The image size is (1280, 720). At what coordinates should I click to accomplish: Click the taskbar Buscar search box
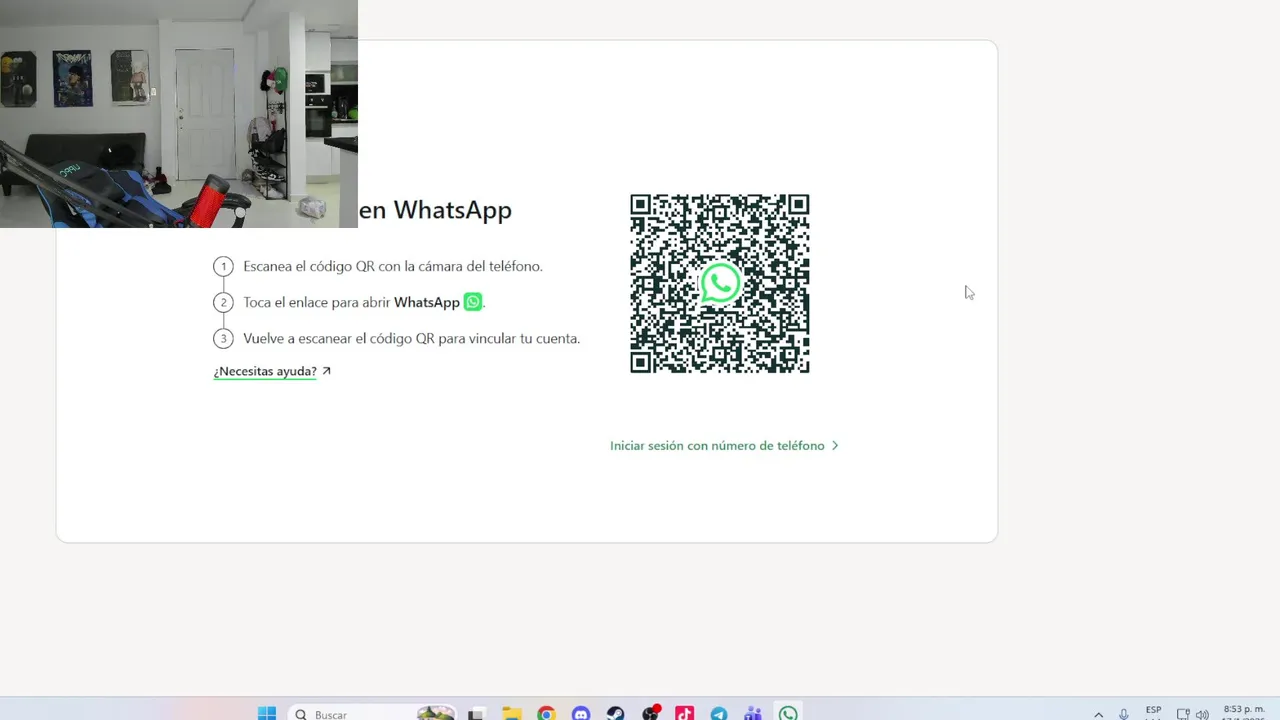[x=373, y=713]
